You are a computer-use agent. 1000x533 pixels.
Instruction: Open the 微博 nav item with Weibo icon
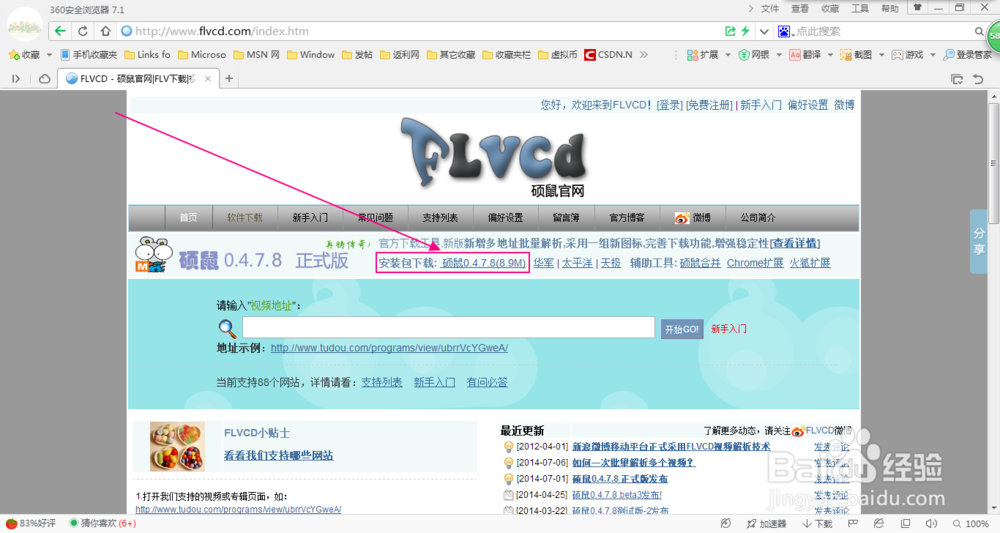[693, 217]
